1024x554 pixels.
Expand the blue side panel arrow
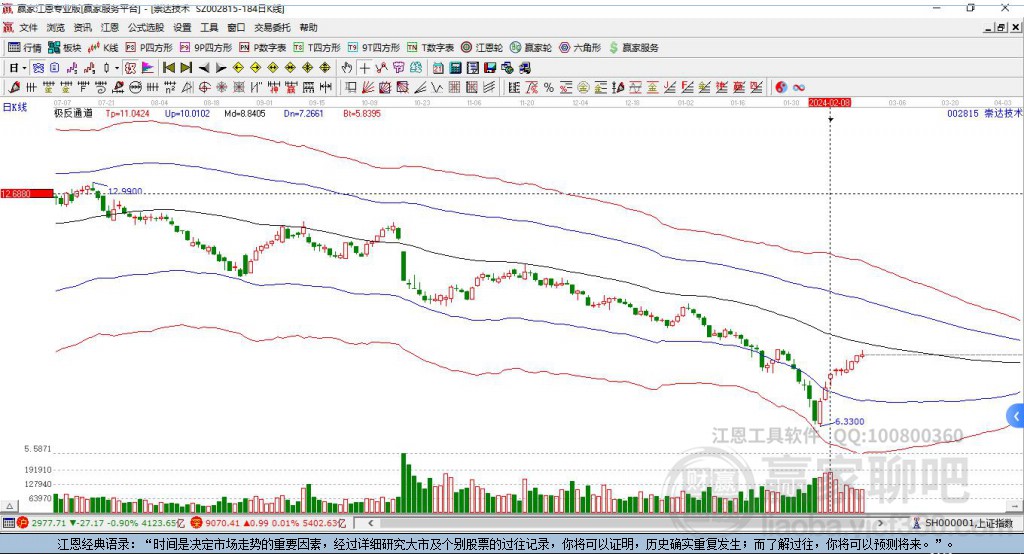[1016, 416]
